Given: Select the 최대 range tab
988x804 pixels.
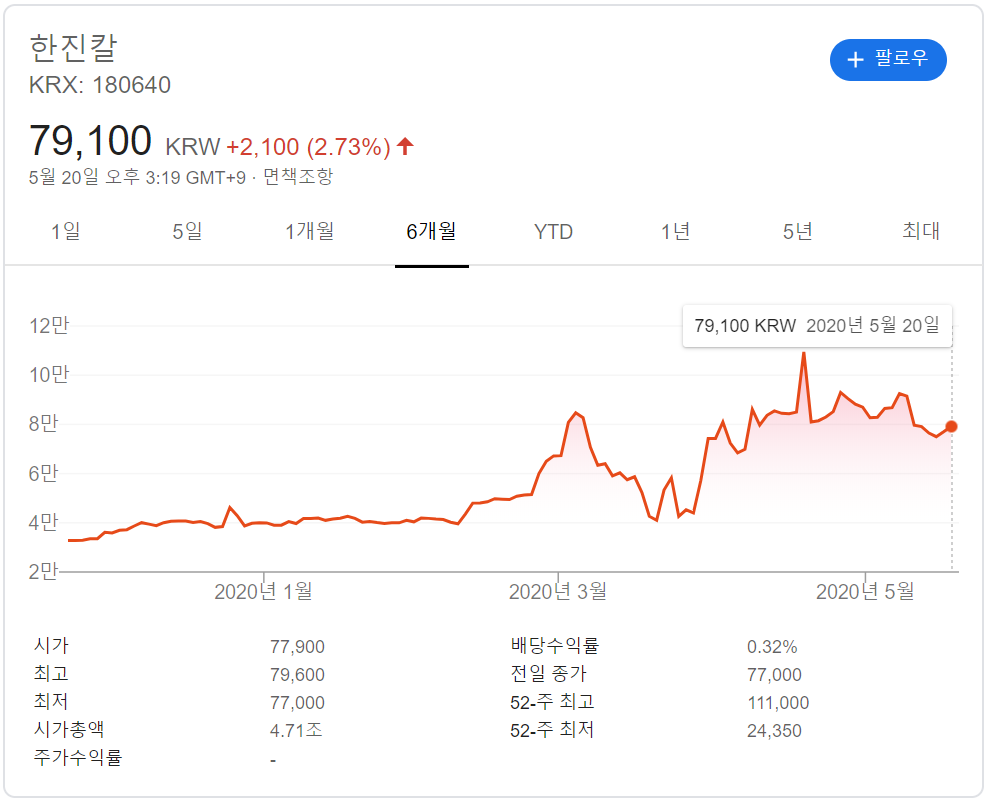Looking at the screenshot, I should [x=921, y=231].
